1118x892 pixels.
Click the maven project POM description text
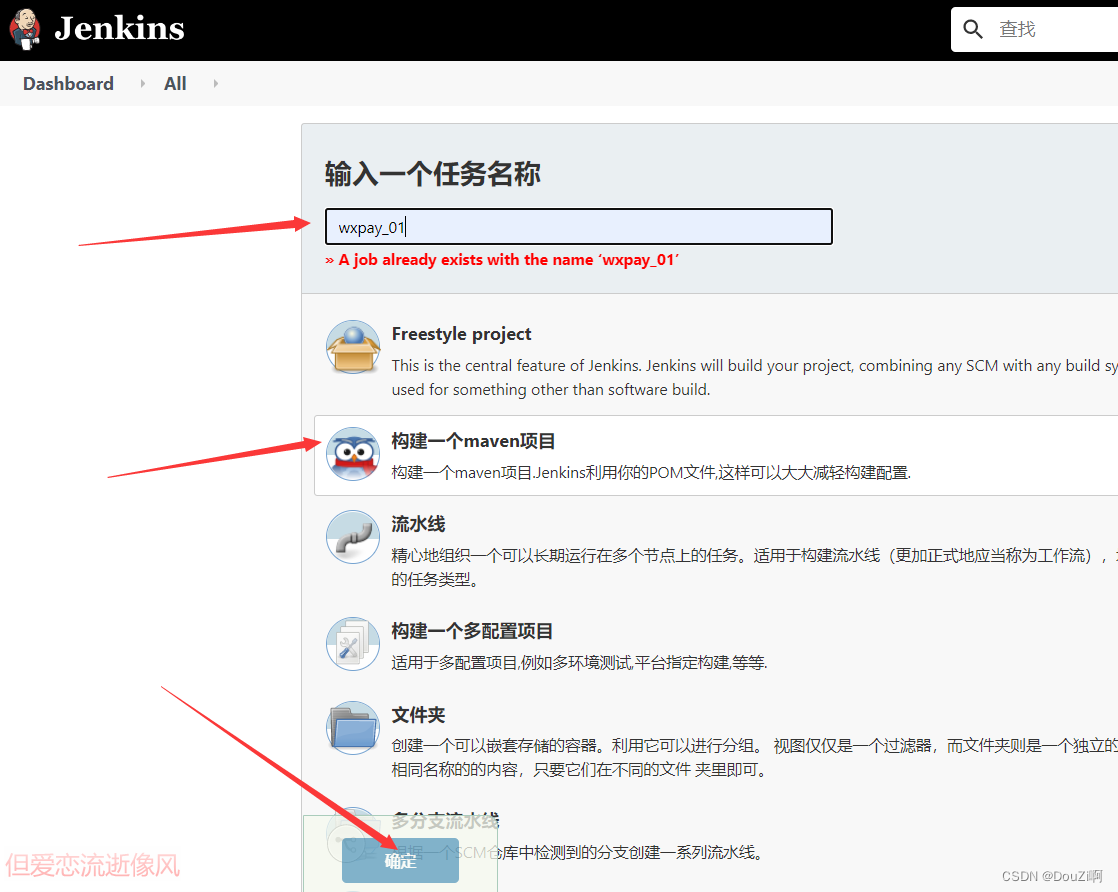pyautogui.click(x=651, y=472)
